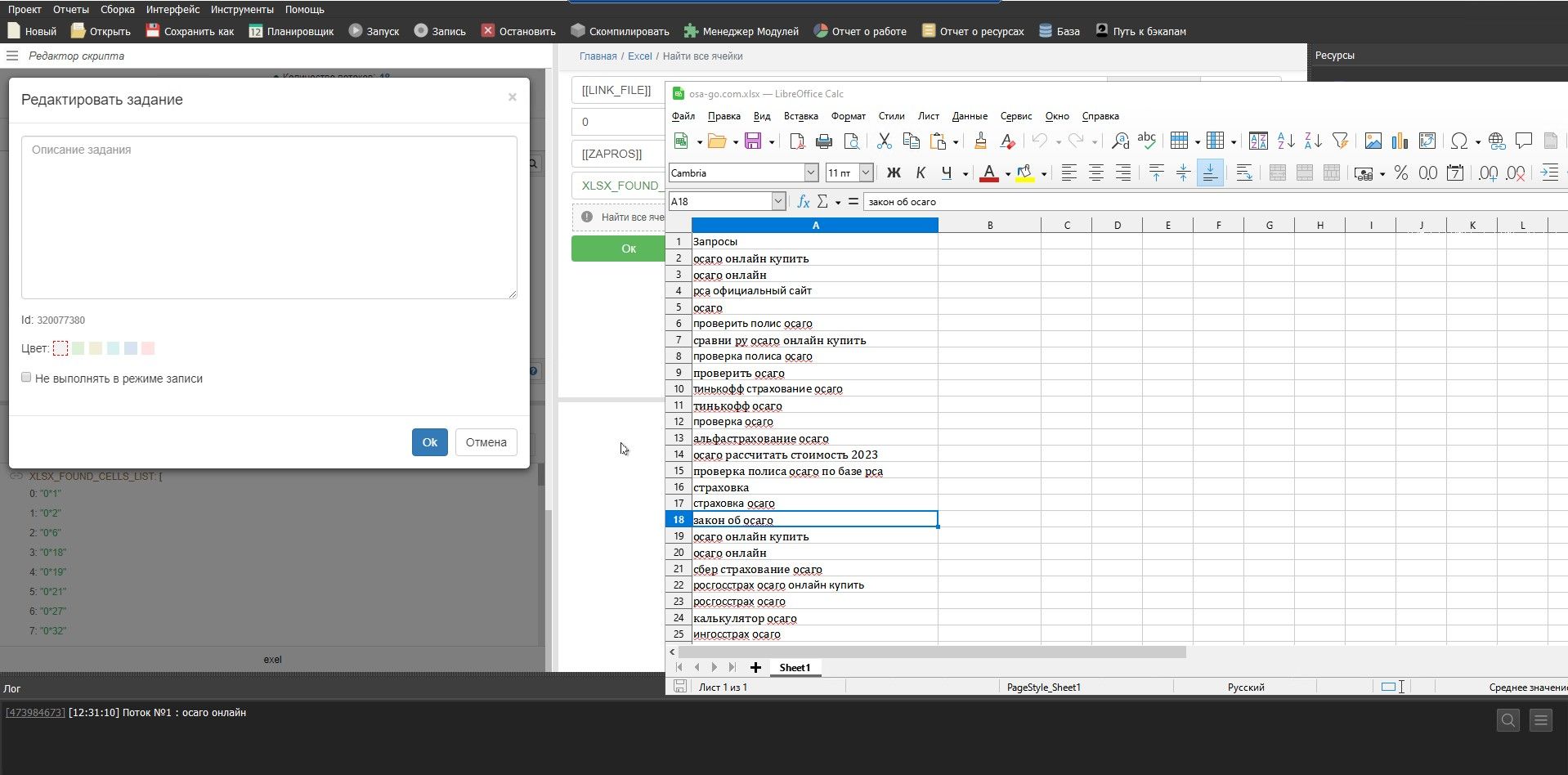Click the Print icon in Calc toolbar

click(x=824, y=141)
